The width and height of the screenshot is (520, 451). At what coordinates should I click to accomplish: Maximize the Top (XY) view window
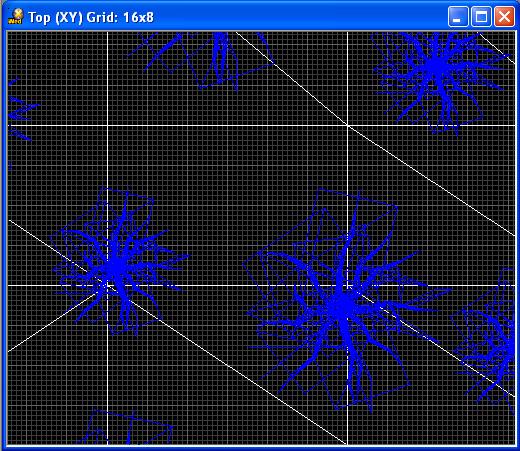[x=481, y=16]
